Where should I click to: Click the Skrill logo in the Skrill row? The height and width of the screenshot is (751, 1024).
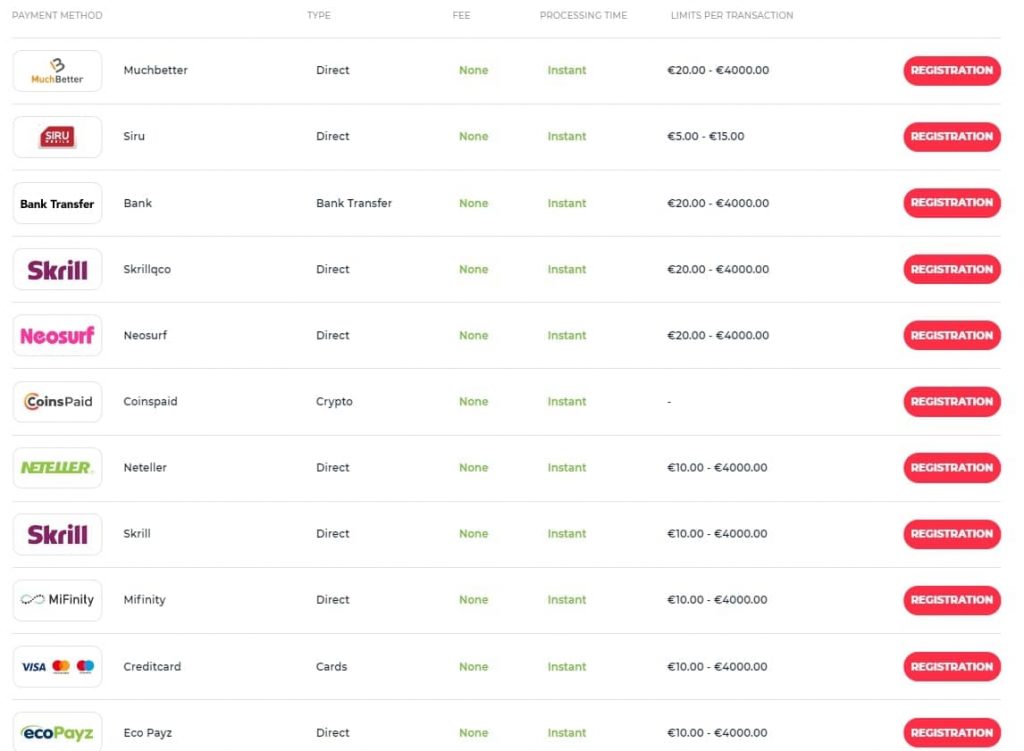[x=57, y=534]
